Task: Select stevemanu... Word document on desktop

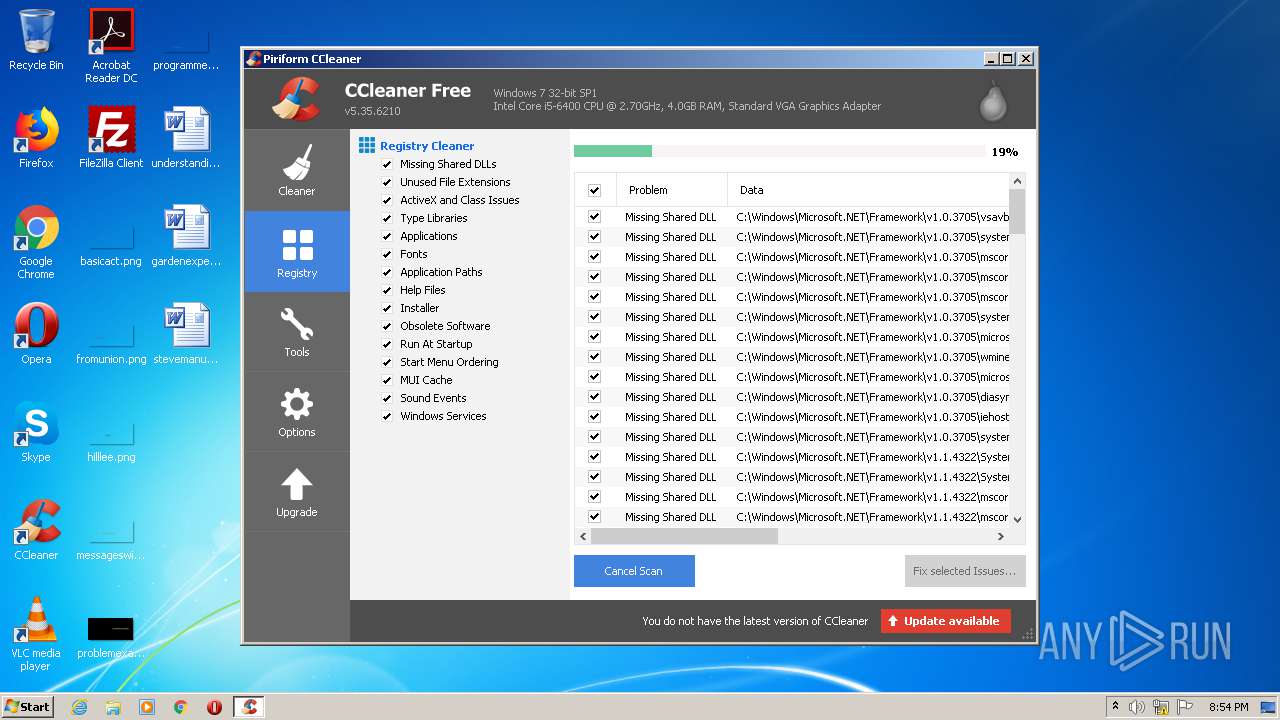Action: pos(186,334)
